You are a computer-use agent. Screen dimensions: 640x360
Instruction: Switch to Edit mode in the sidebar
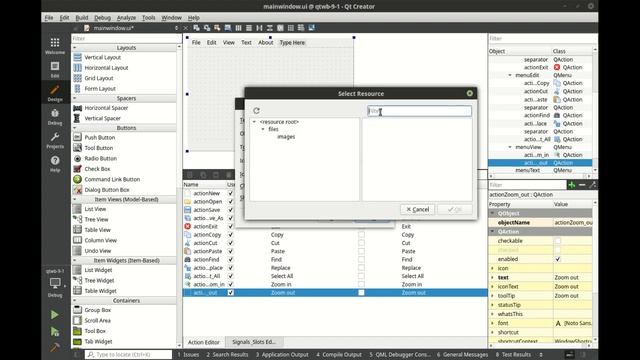tap(55, 69)
